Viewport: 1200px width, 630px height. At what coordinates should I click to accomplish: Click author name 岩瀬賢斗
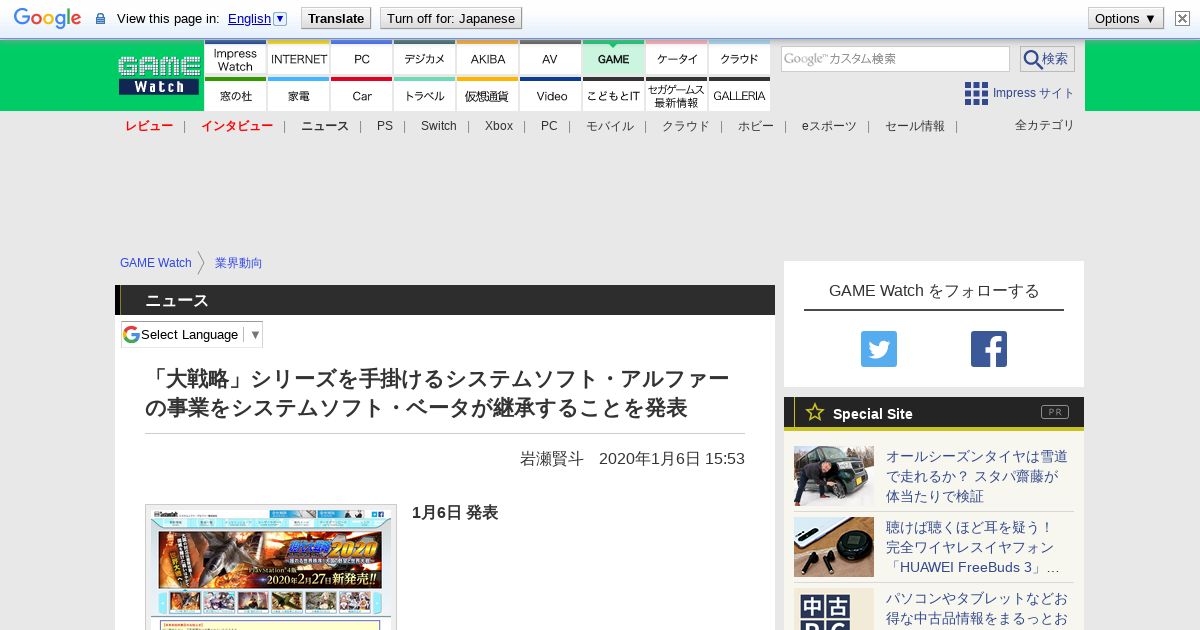[552, 459]
